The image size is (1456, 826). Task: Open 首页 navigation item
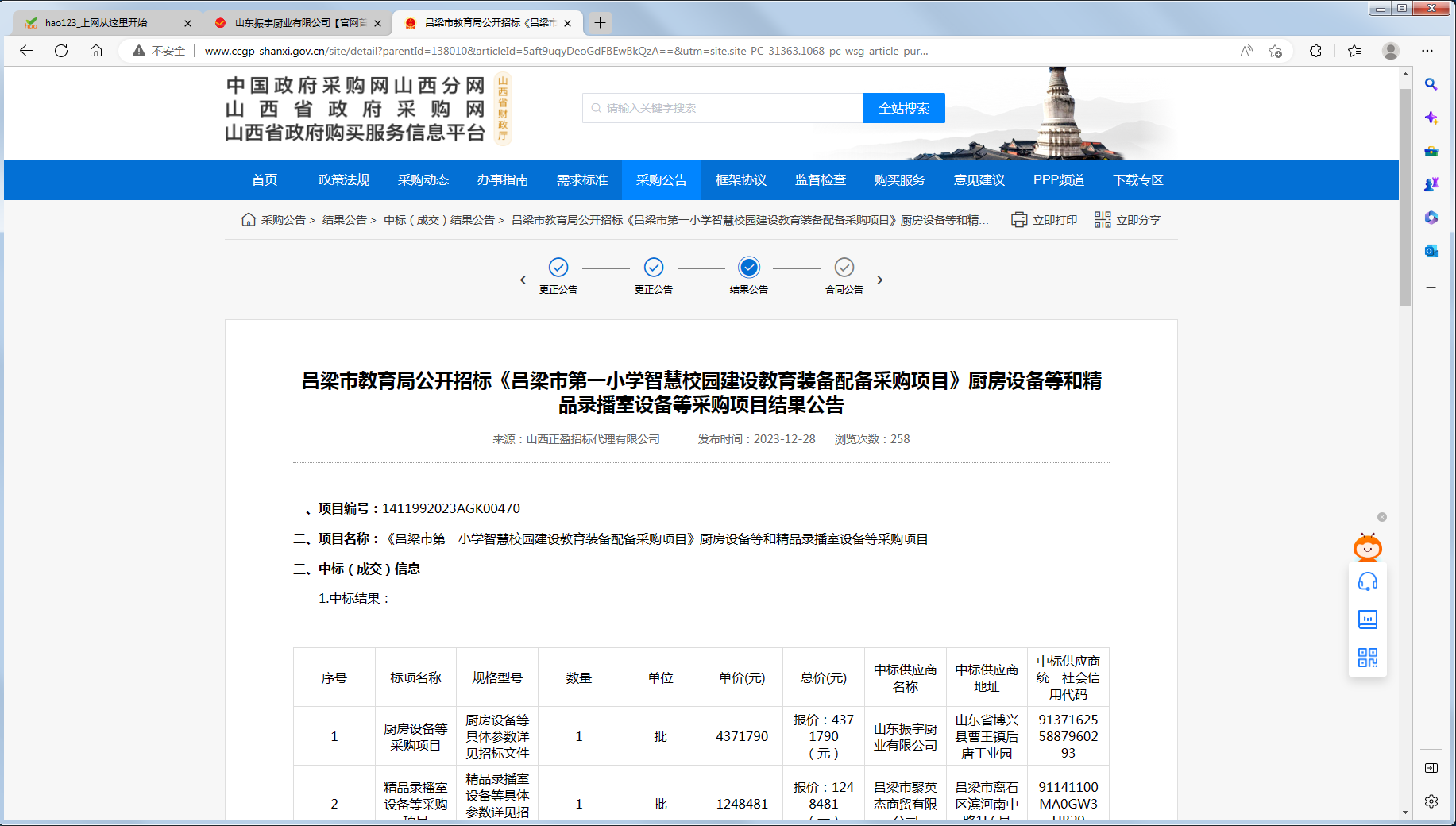coord(265,180)
